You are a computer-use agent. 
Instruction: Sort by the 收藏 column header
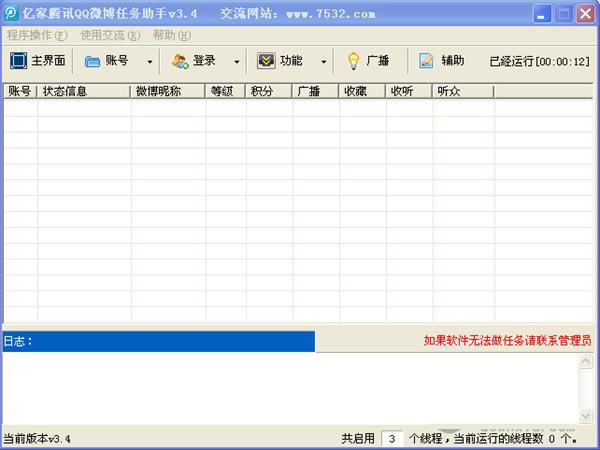pos(362,91)
